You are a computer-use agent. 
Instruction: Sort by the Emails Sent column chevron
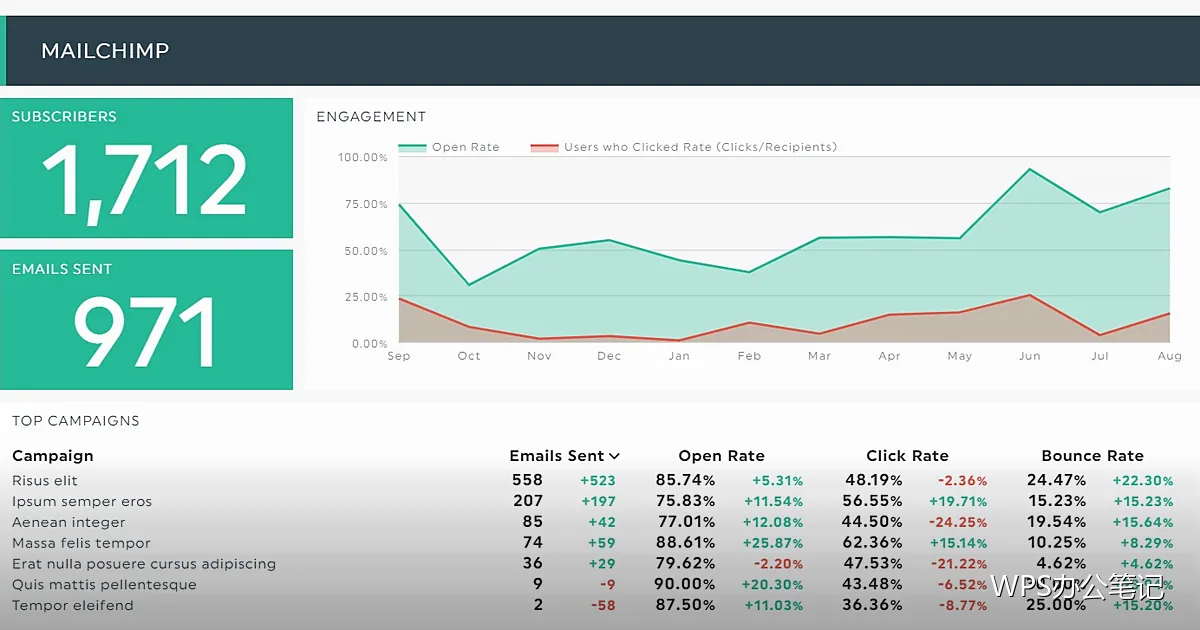coord(614,456)
